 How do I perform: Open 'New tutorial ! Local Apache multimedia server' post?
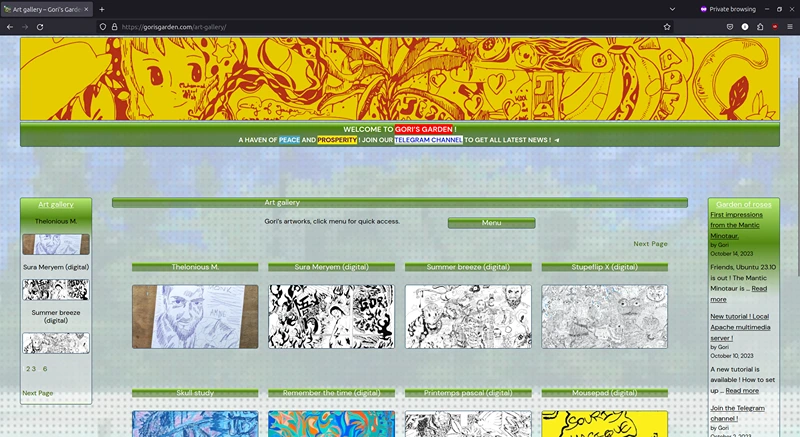(x=740, y=327)
